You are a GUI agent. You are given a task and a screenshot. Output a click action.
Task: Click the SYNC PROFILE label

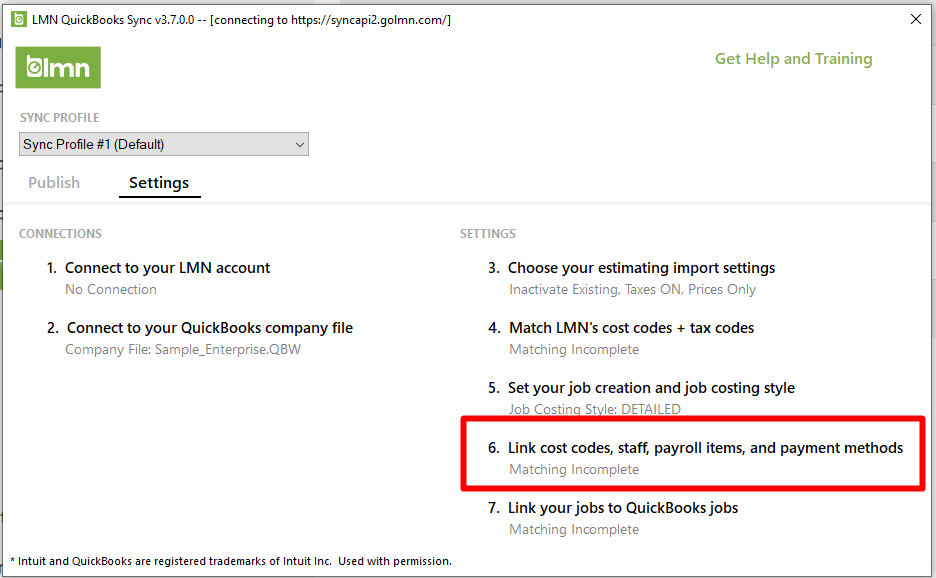tap(59, 118)
